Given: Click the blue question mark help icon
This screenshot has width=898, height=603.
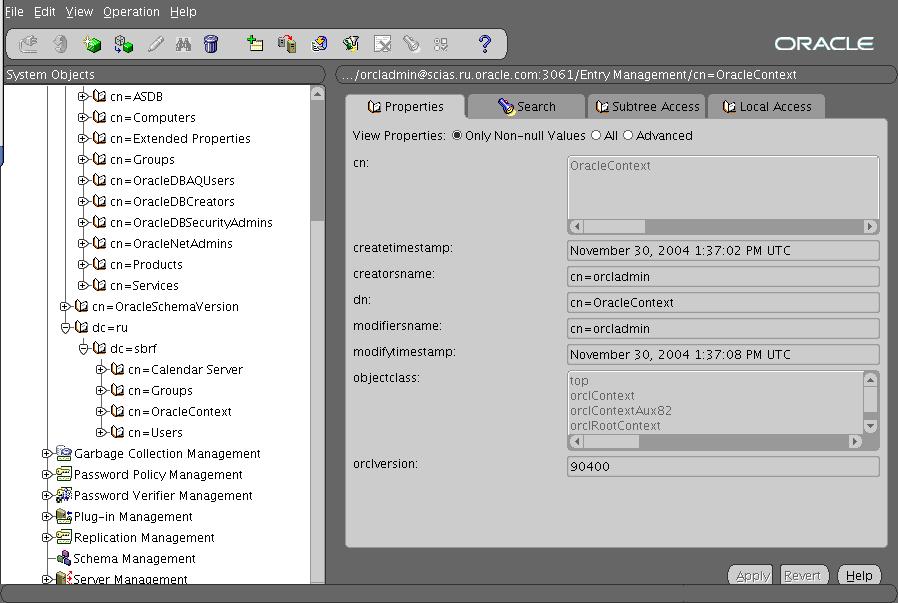Looking at the screenshot, I should pos(485,44).
